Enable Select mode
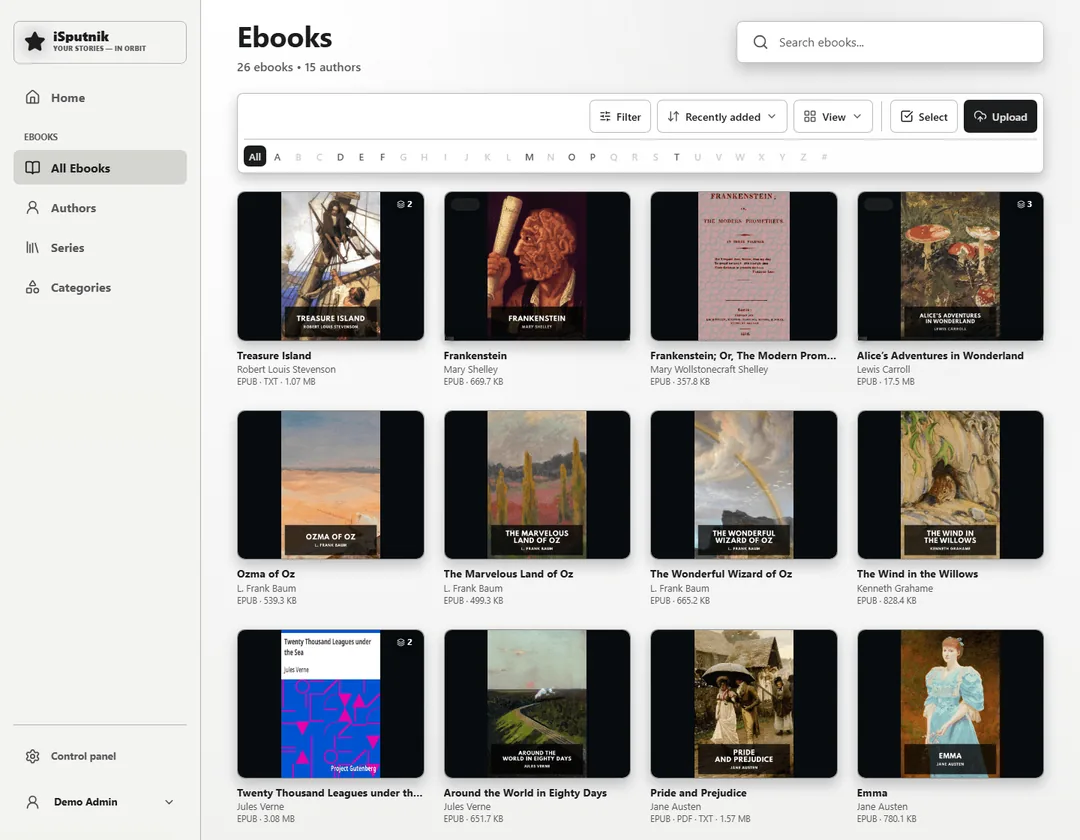Screen dimensions: 1080x840 (924, 116)
